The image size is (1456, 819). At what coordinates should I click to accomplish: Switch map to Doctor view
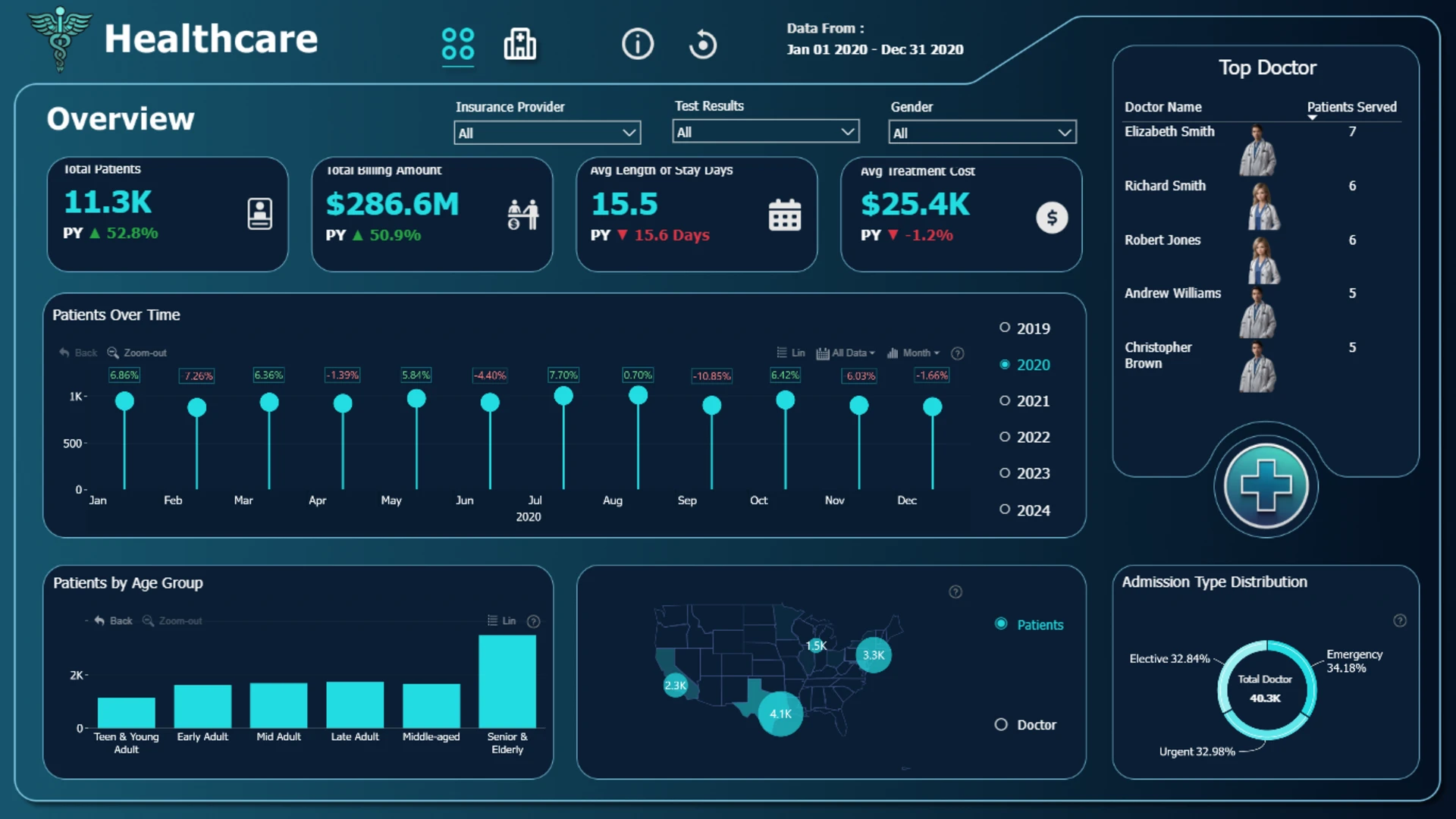point(1025,725)
